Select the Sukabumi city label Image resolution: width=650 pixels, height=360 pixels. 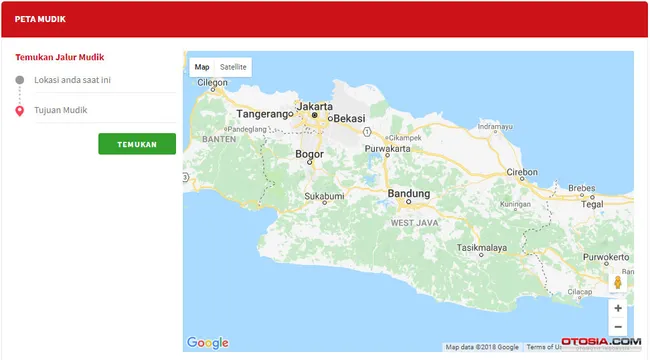[324, 196]
